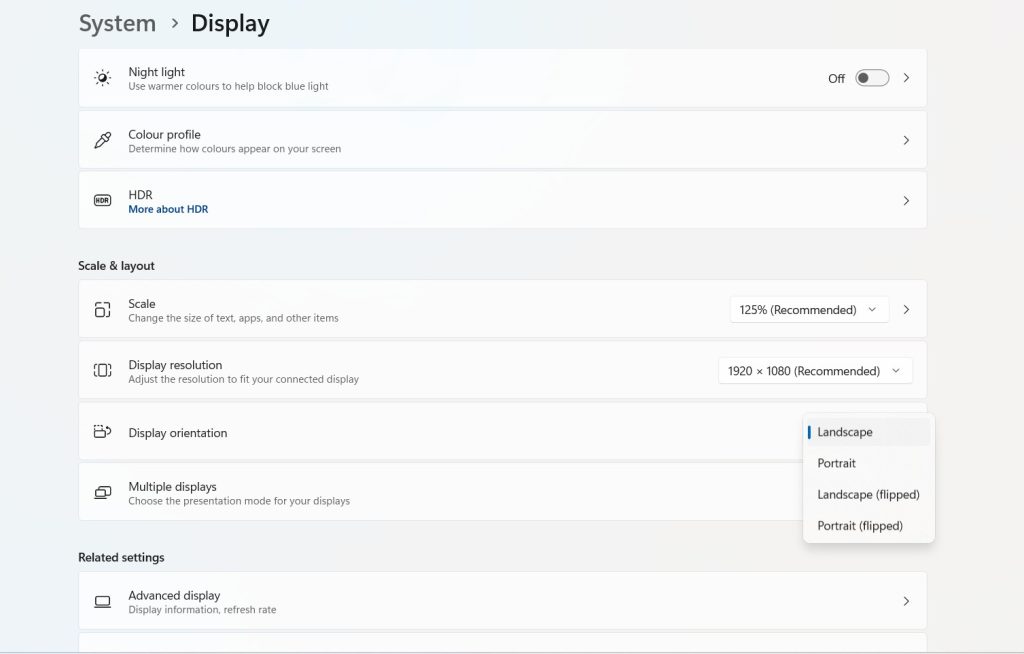Click the Colour profile pen icon
Viewport: 1024px width, 654px height.
click(x=102, y=140)
